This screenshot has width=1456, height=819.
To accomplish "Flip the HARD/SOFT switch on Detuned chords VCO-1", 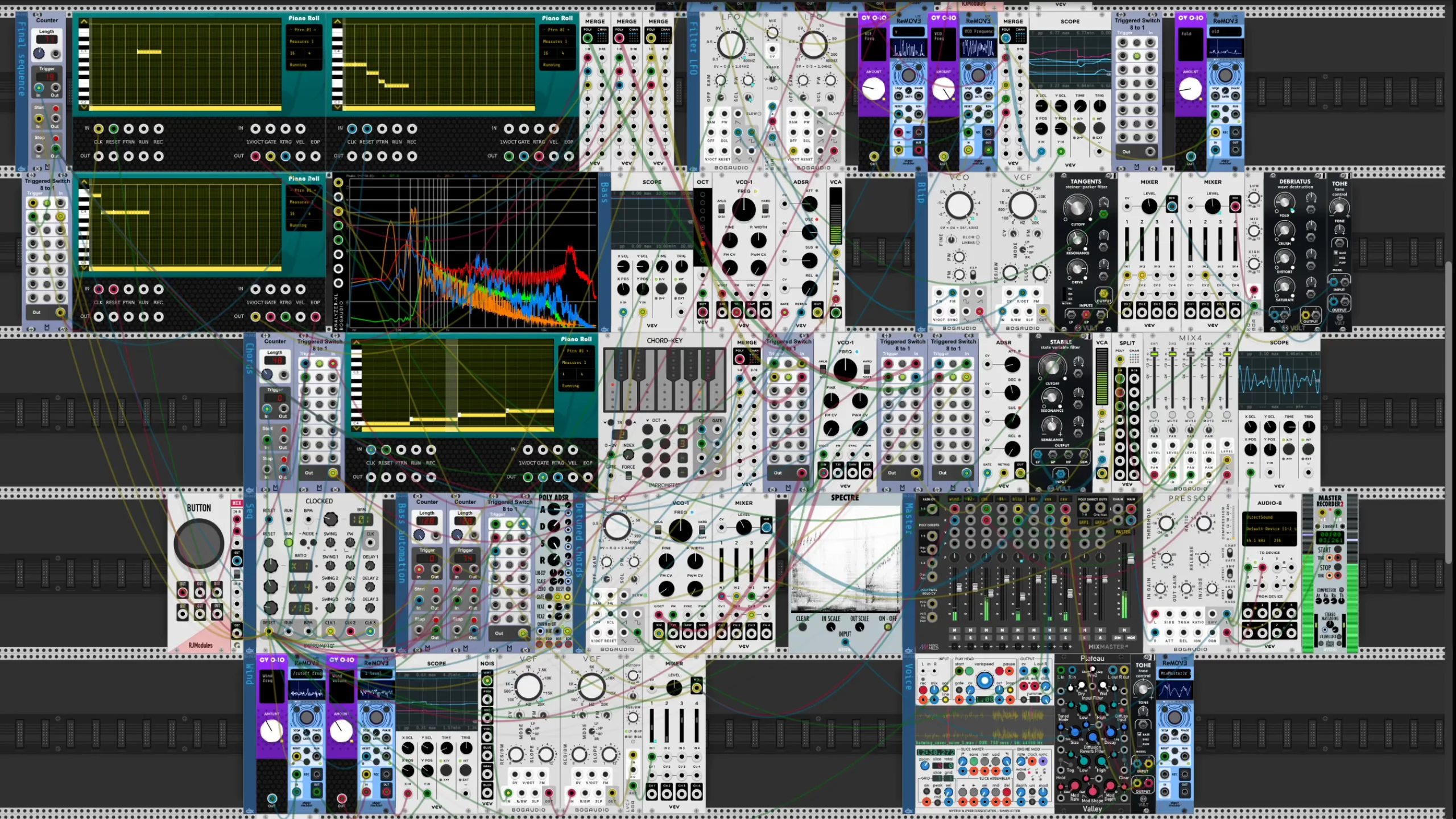I will (x=702, y=530).
